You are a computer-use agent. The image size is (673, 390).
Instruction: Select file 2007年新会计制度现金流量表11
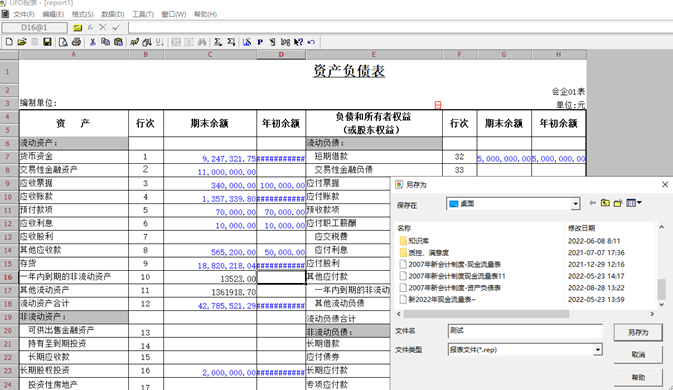point(452,276)
